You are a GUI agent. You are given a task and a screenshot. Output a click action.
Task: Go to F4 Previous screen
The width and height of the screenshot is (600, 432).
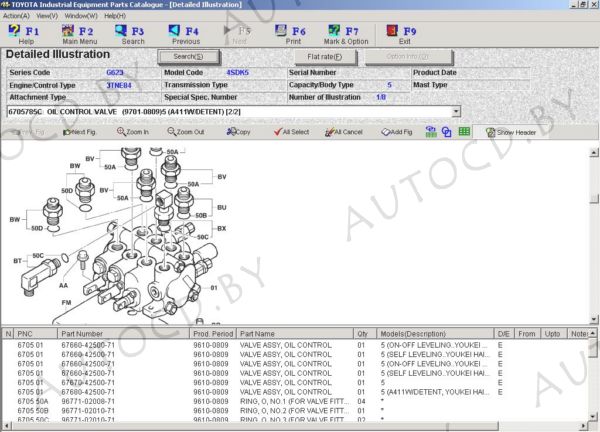184,34
